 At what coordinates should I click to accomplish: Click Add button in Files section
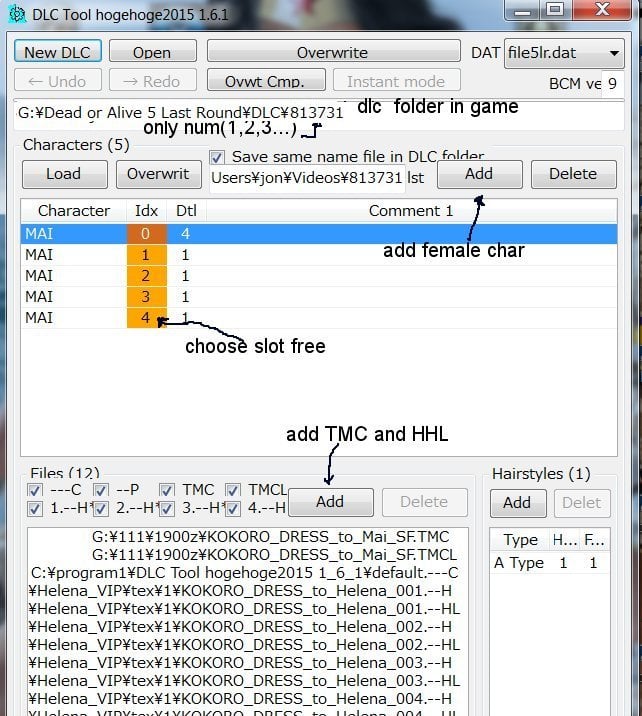pos(331,502)
